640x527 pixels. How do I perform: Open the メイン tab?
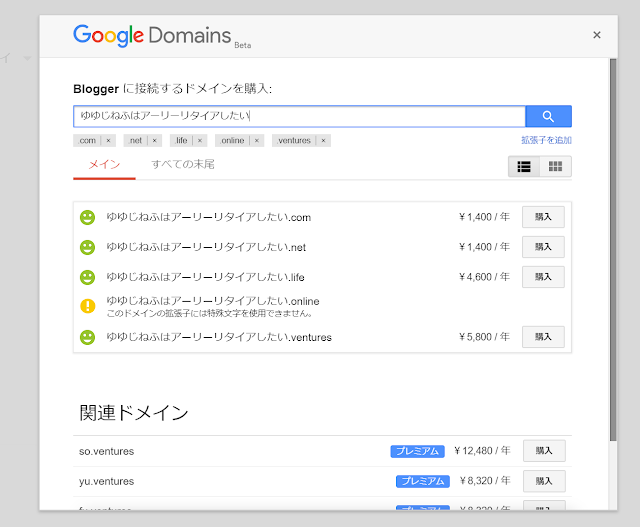click(104, 165)
